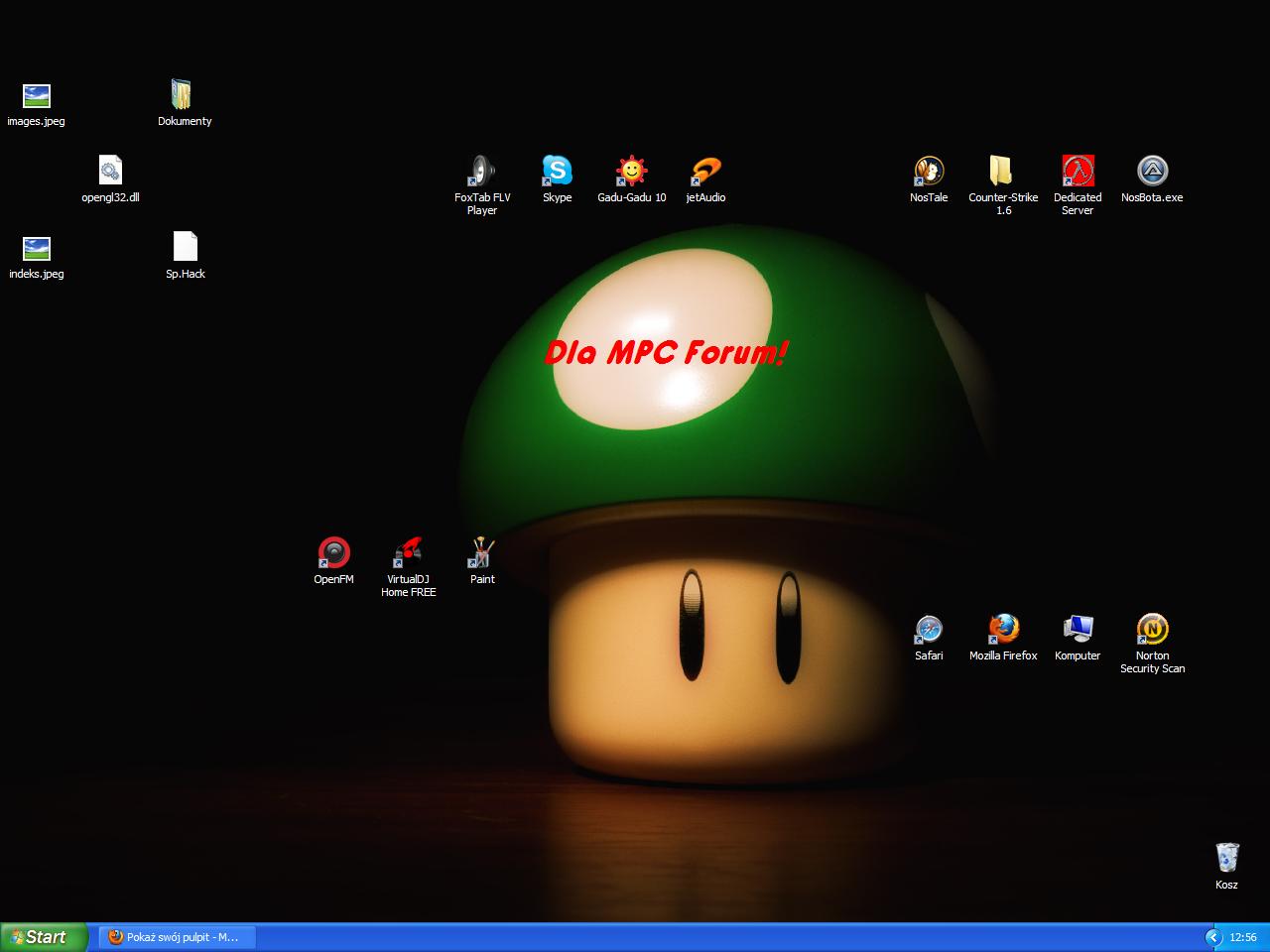Open the Kosz recycle bin
This screenshot has height=952, width=1270.
click(x=1226, y=858)
